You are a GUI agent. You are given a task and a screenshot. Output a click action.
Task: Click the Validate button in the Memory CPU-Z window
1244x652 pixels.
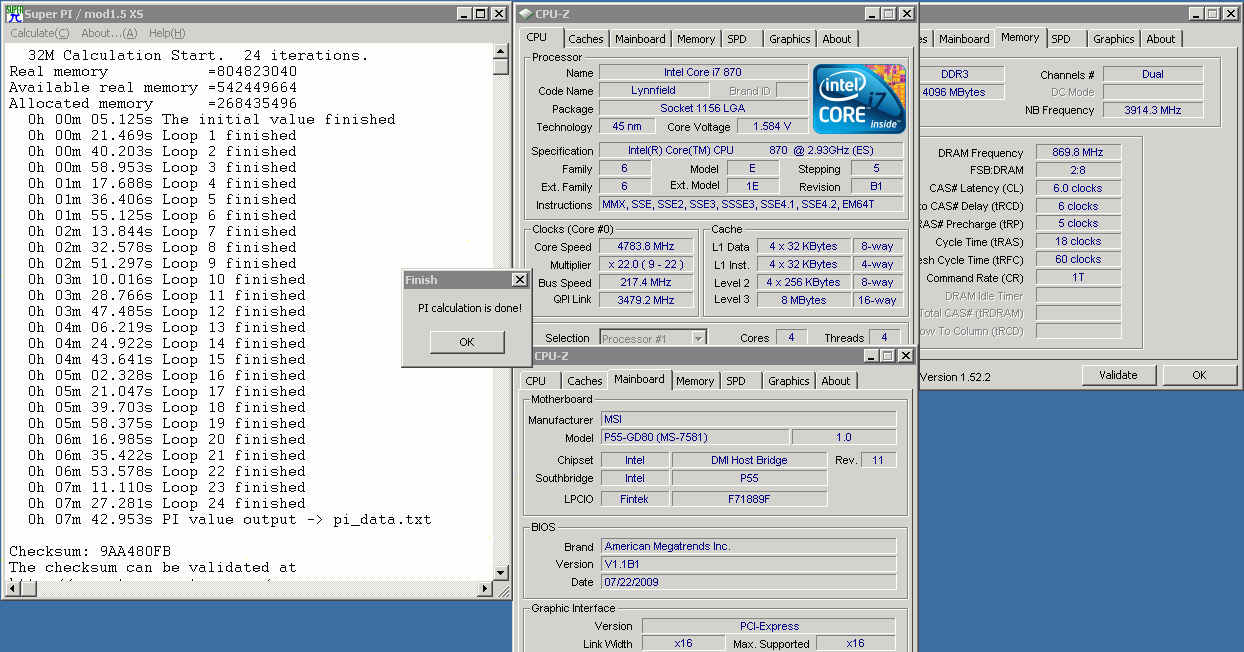click(1118, 375)
